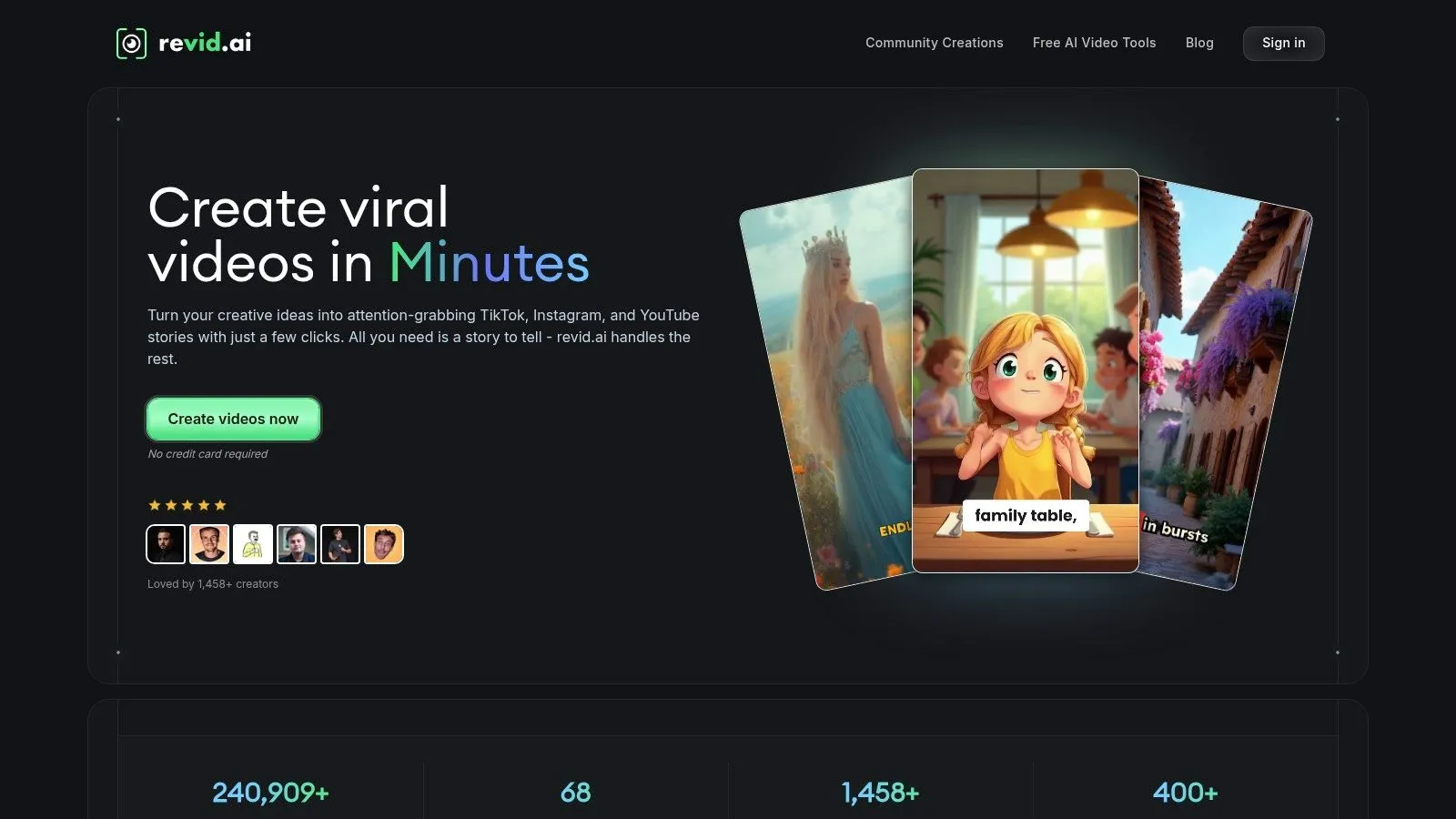Open the cartoon girl family table video
The width and height of the screenshot is (1456, 819).
point(1026,370)
